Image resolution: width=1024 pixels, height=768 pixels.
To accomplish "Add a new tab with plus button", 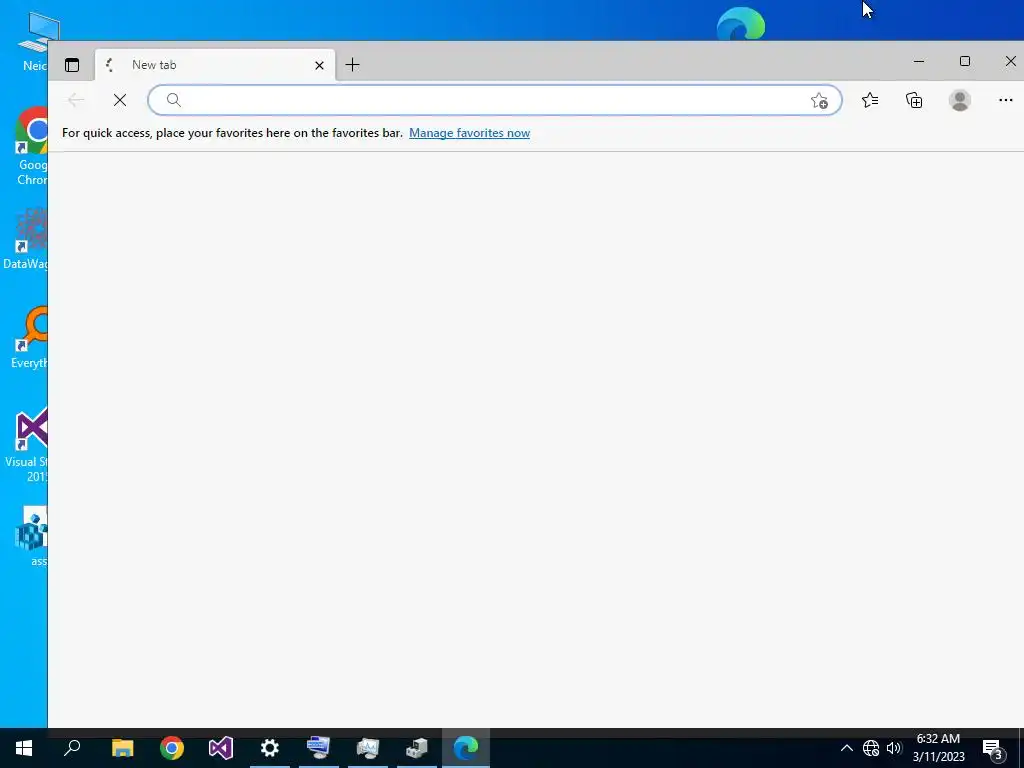I will pos(352,65).
